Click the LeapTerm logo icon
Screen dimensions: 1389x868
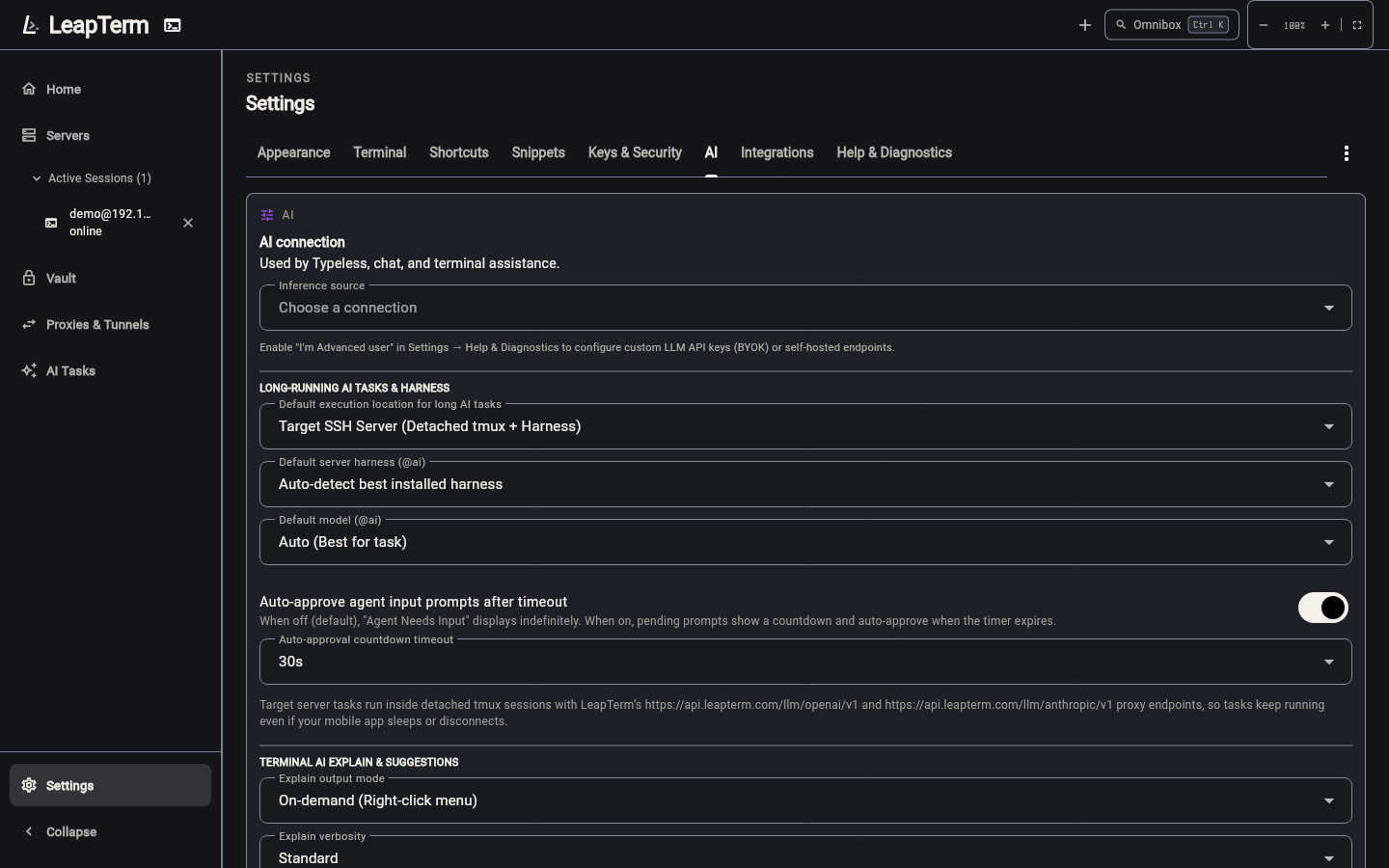click(x=30, y=25)
